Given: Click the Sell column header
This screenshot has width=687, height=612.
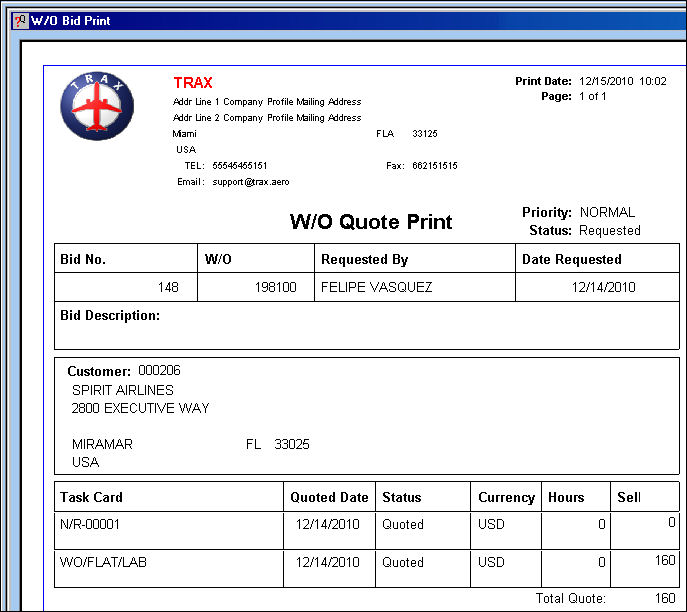Looking at the screenshot, I should tap(629, 497).
